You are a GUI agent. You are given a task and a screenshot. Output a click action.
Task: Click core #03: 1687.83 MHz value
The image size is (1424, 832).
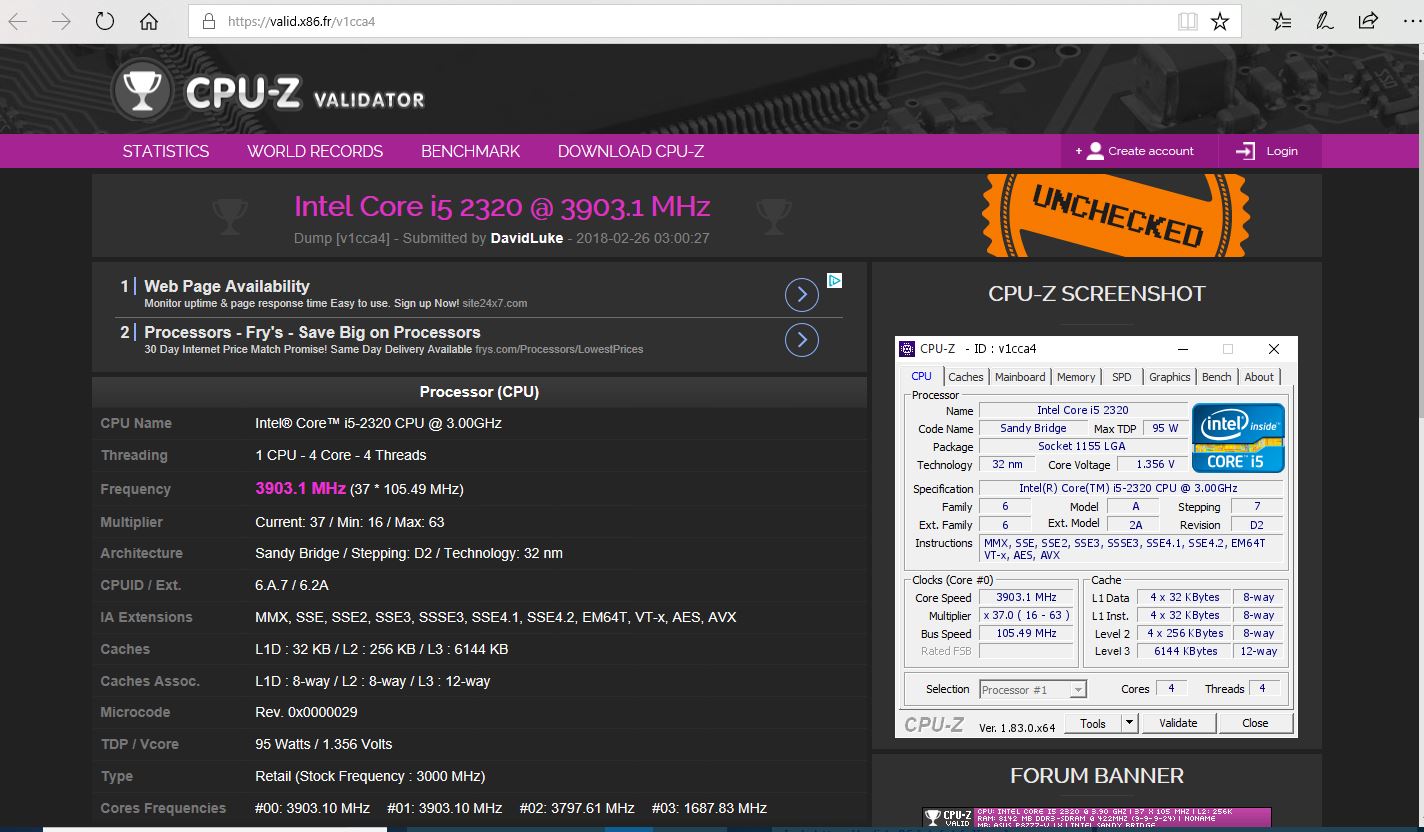709,808
